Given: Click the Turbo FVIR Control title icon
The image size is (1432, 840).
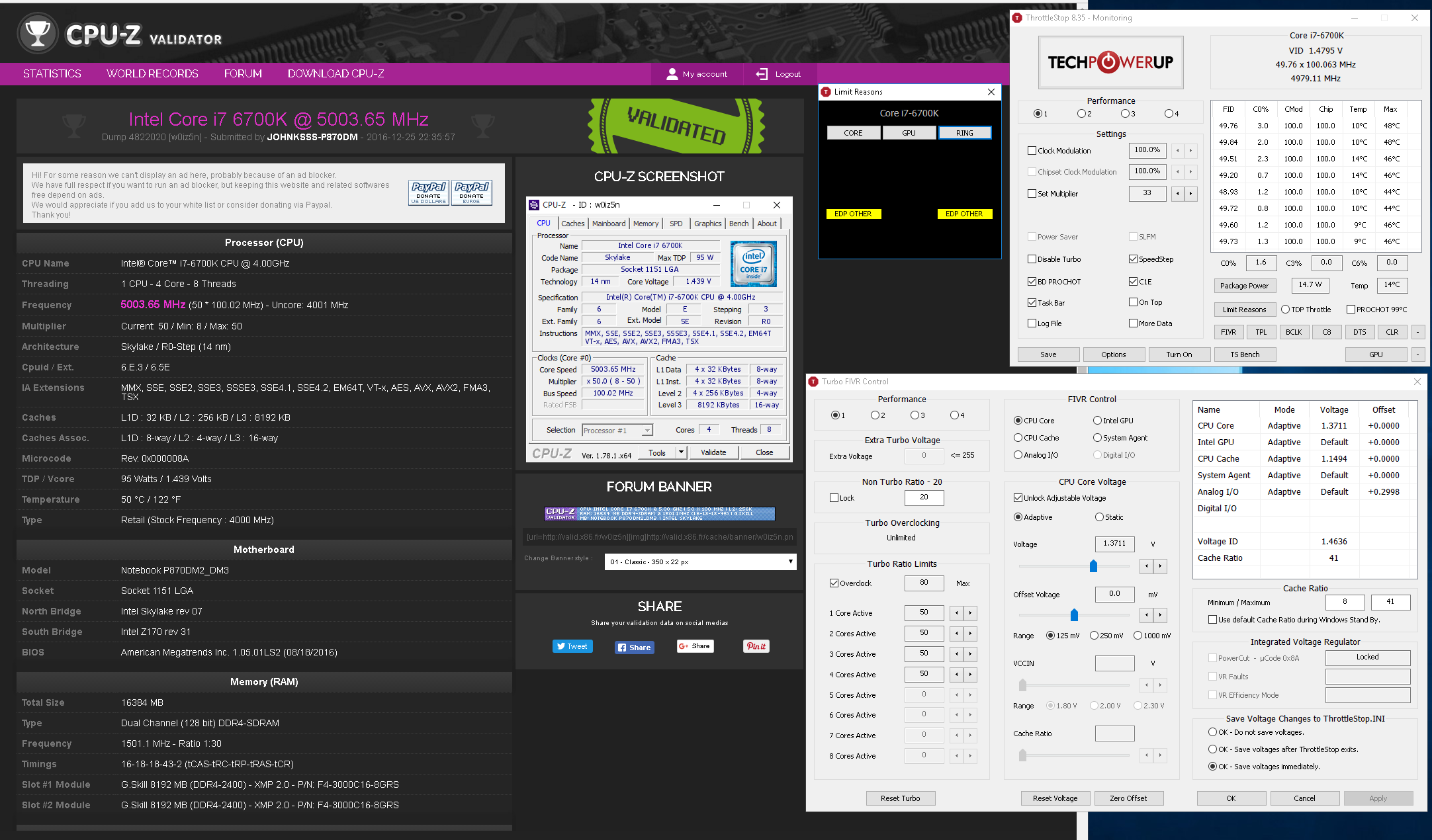Looking at the screenshot, I should [x=813, y=382].
